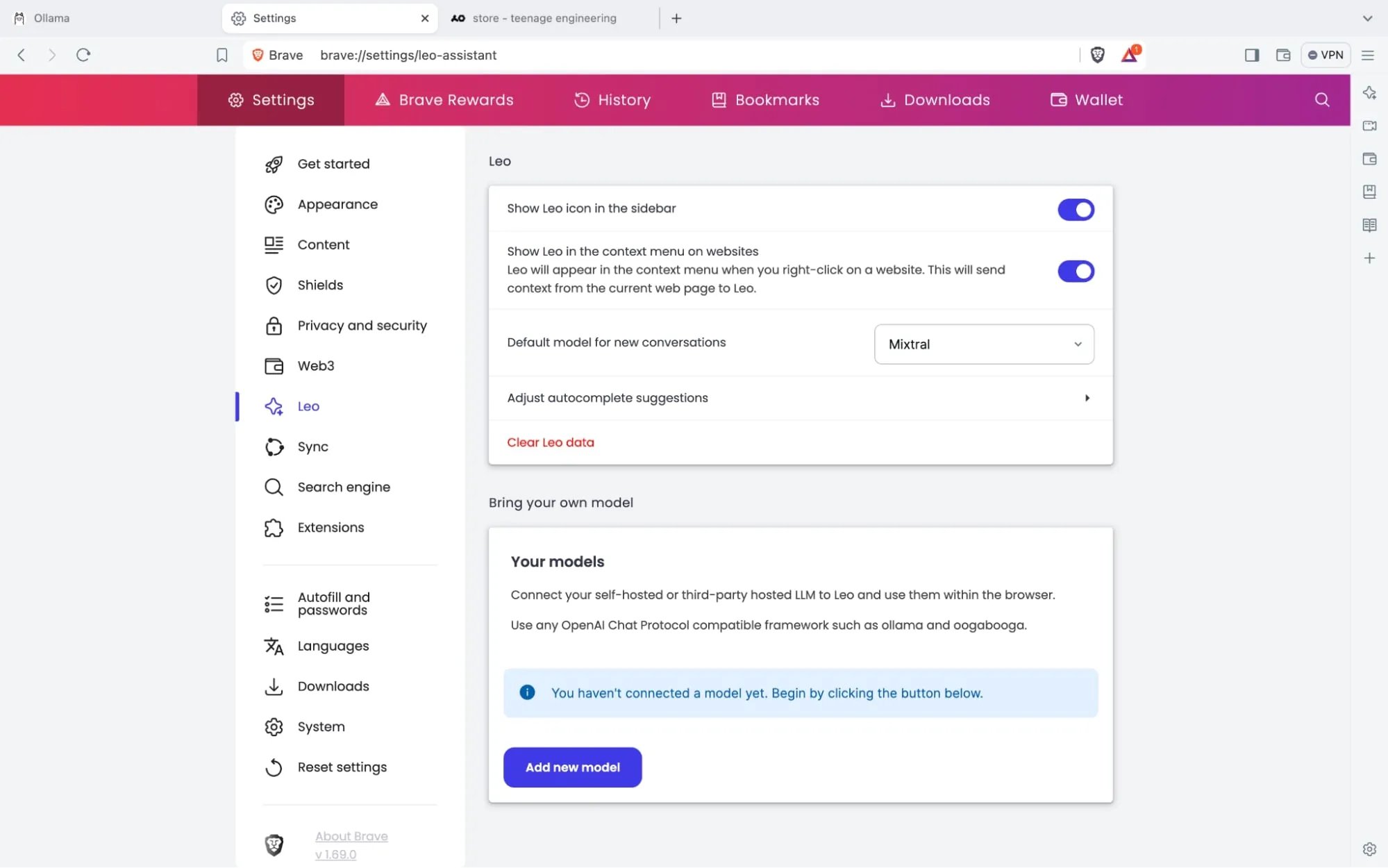The width and height of the screenshot is (1388, 868).
Task: Toggle the sidebar panel icon in the toolbar
Action: point(1251,55)
